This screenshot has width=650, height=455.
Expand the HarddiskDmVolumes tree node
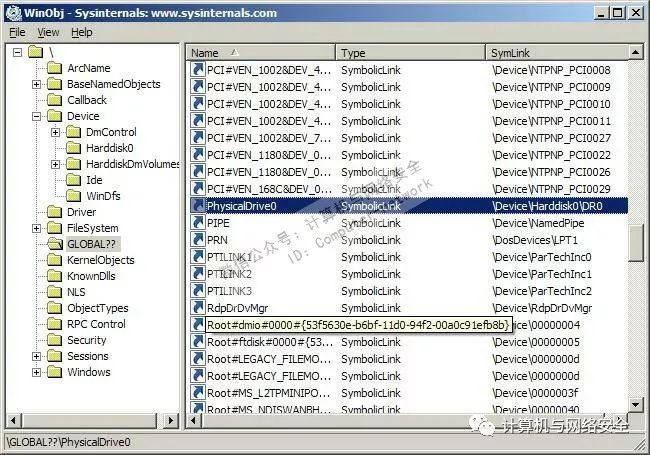click(x=55, y=165)
